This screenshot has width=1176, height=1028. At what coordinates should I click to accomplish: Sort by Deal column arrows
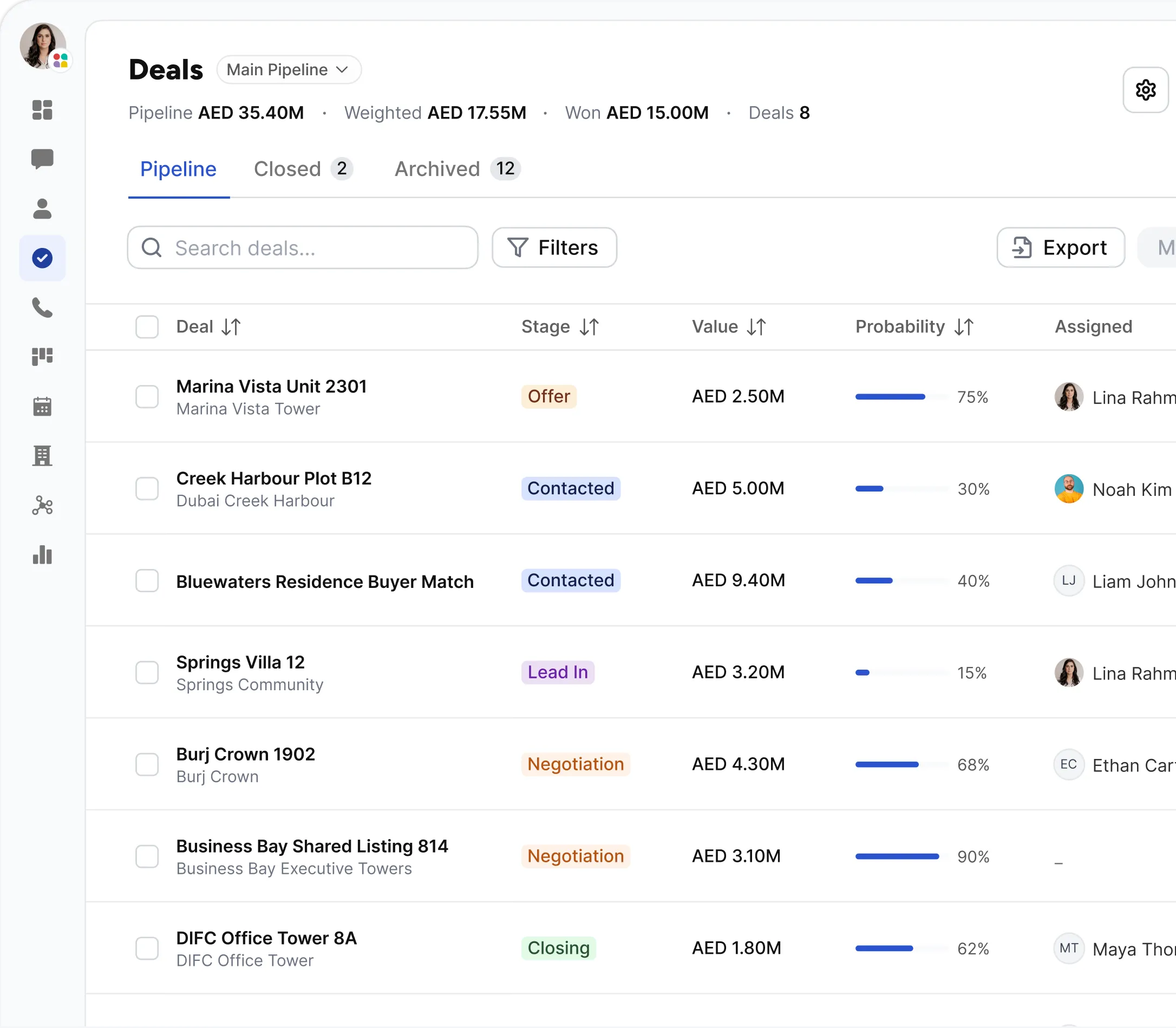(x=231, y=327)
